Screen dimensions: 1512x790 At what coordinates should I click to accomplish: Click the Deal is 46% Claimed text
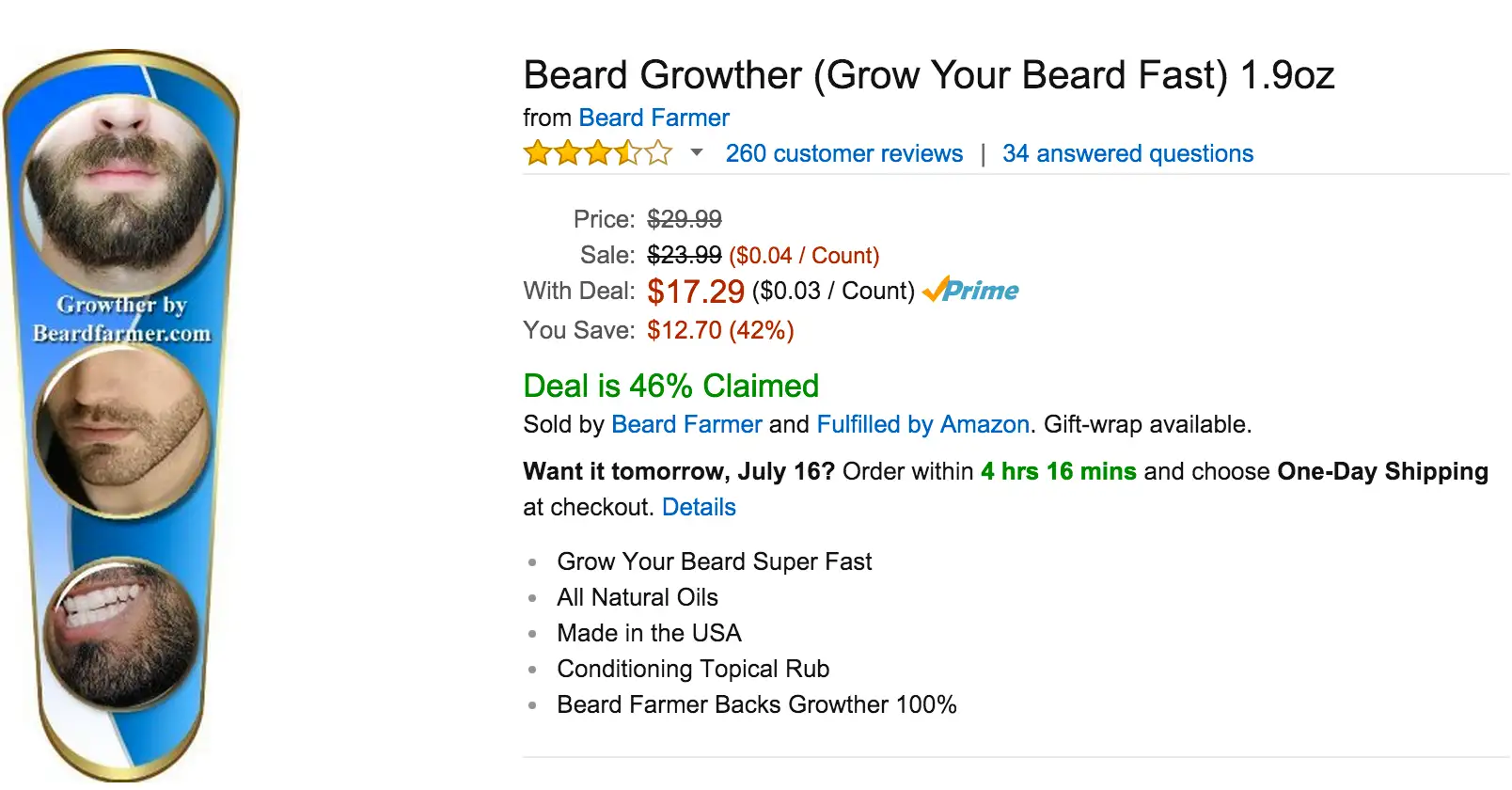point(670,386)
